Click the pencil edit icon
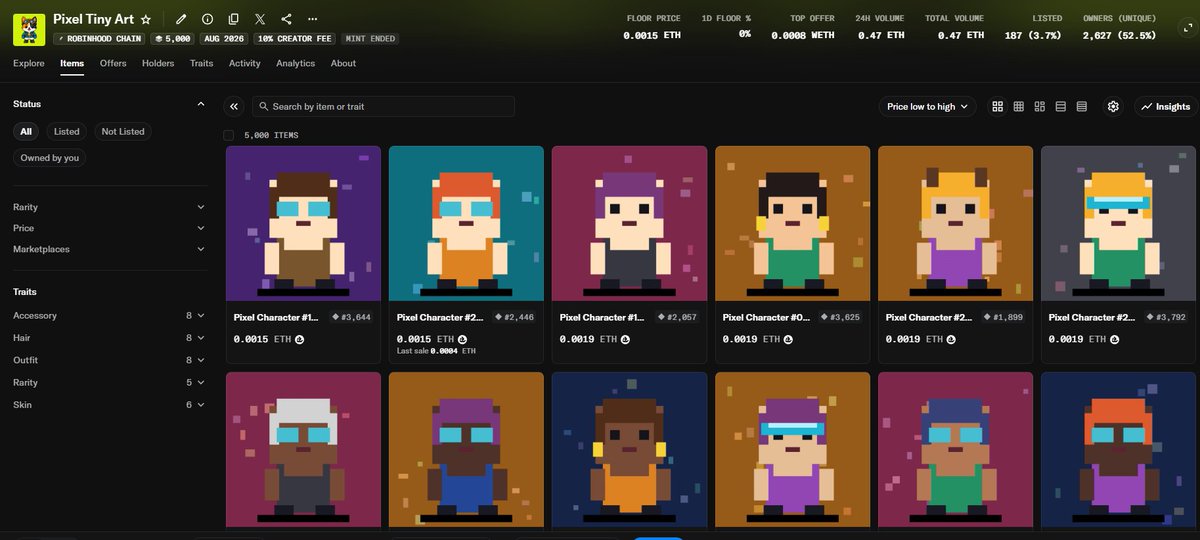Screen dimensions: 1200x540 [x=181, y=19]
